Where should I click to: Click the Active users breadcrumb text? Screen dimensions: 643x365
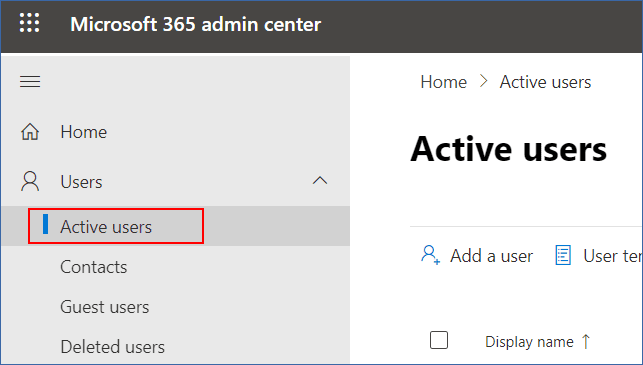(545, 82)
